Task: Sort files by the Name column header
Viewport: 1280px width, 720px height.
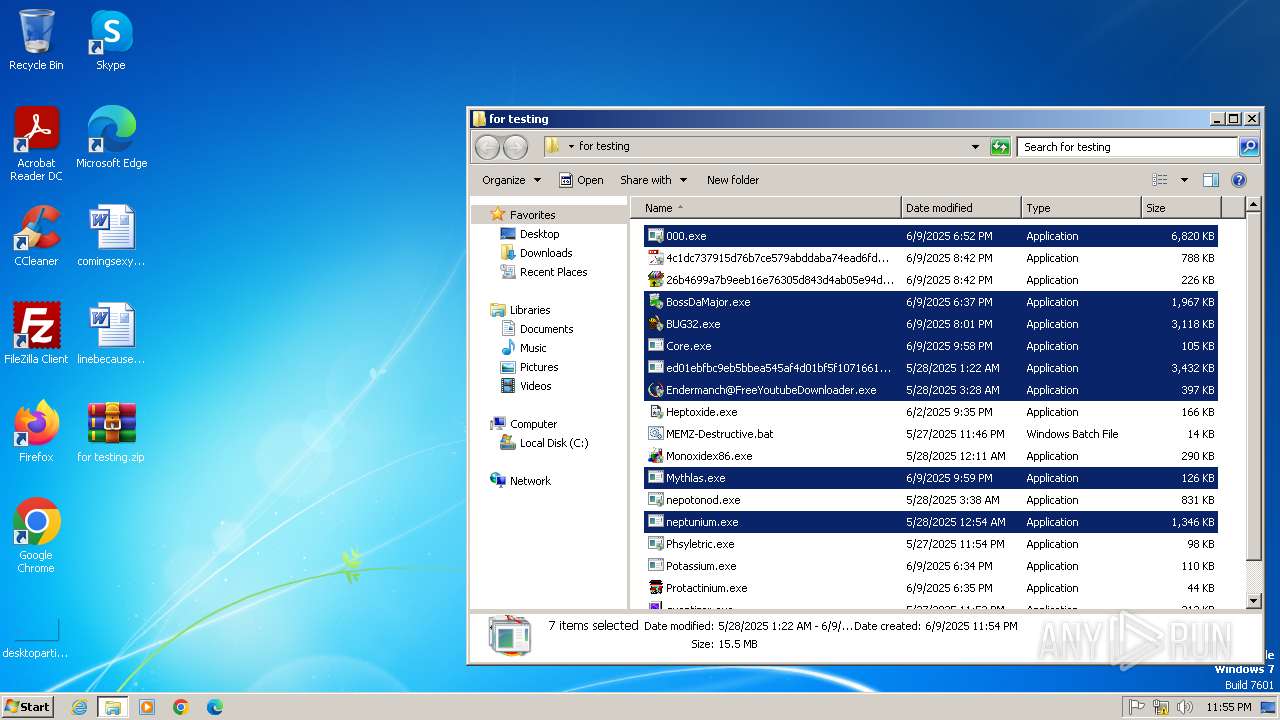Action: point(765,208)
